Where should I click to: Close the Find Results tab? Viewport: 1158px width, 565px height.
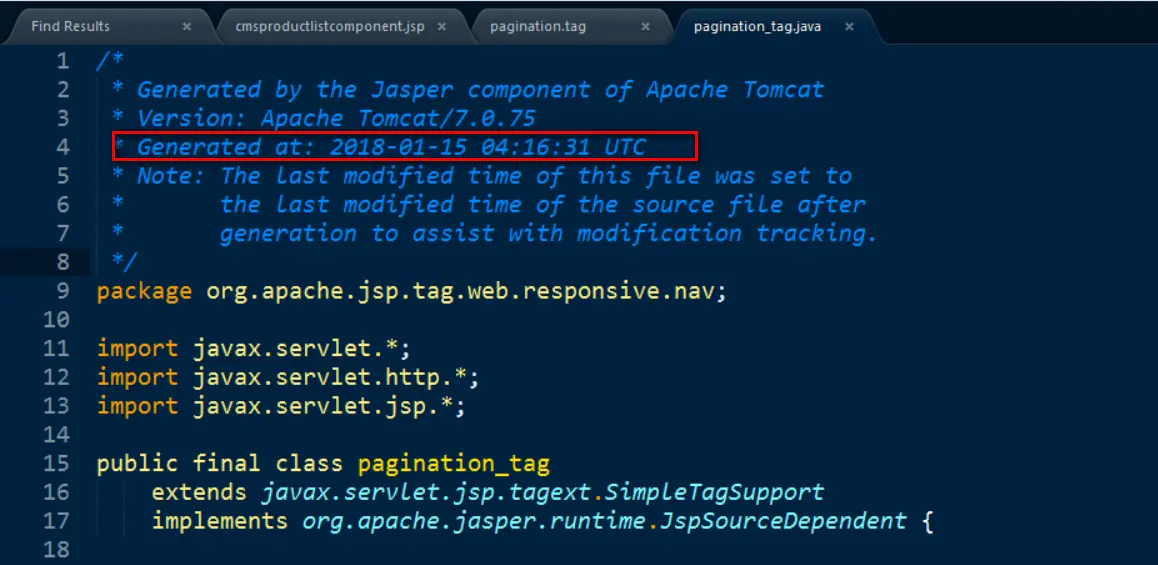187,27
